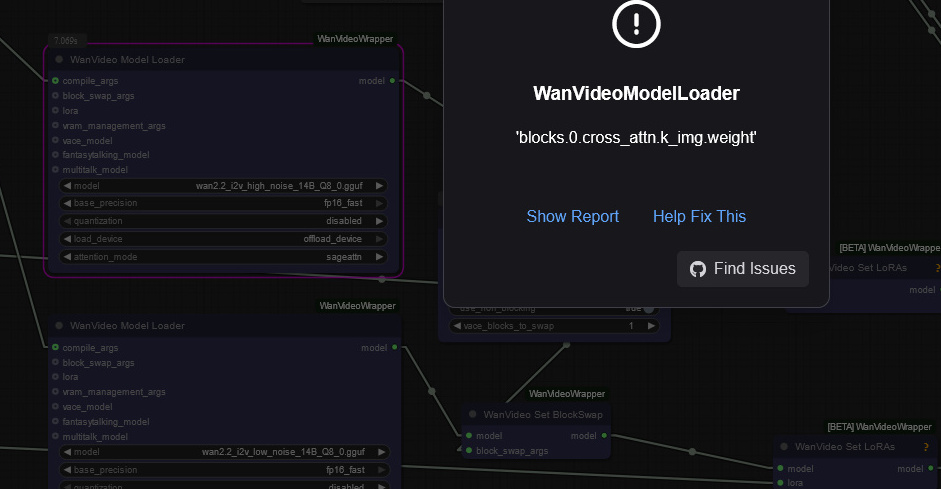Open base_precision combo on high_noise loader
Screen dimensions: 941x489
click(223, 203)
